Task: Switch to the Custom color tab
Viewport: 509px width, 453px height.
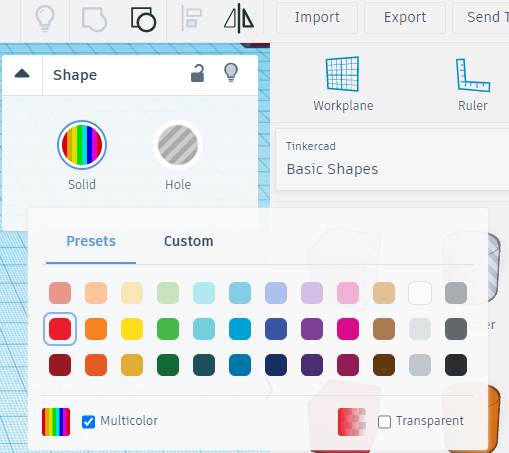Action: coord(189,241)
